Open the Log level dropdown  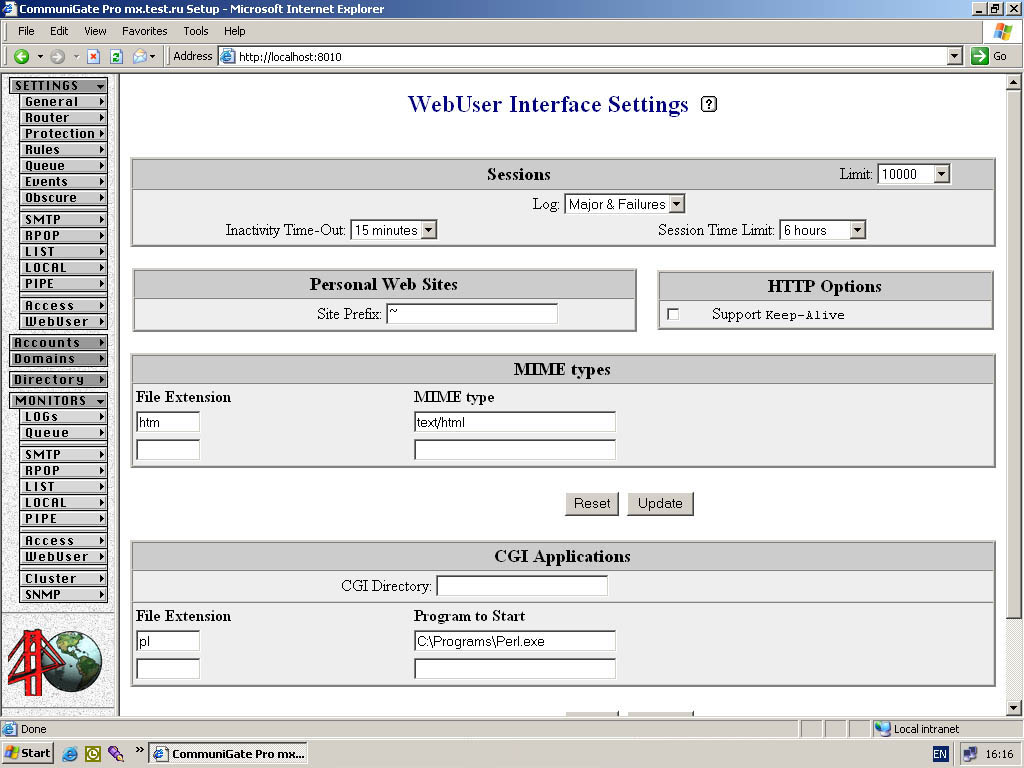(677, 204)
